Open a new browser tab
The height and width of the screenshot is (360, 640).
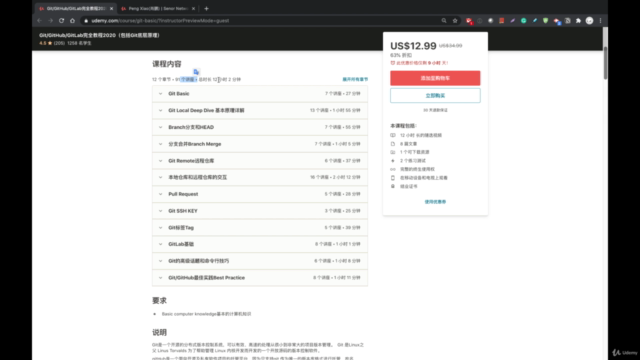[x=206, y=8]
